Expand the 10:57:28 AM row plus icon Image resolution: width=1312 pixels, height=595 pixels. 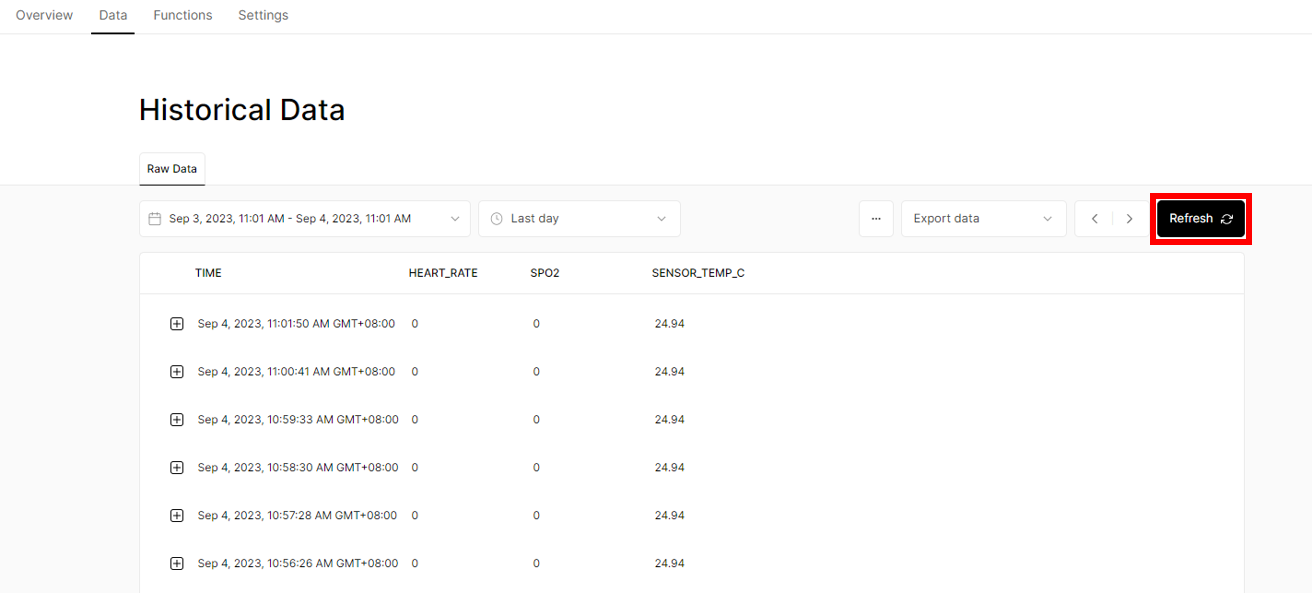click(177, 516)
